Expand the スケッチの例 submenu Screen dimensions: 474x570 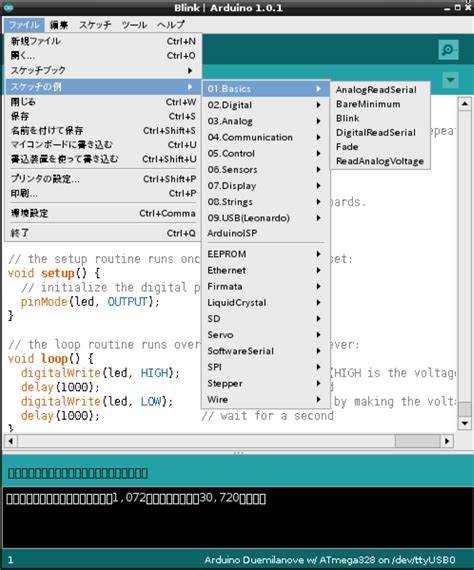103,87
